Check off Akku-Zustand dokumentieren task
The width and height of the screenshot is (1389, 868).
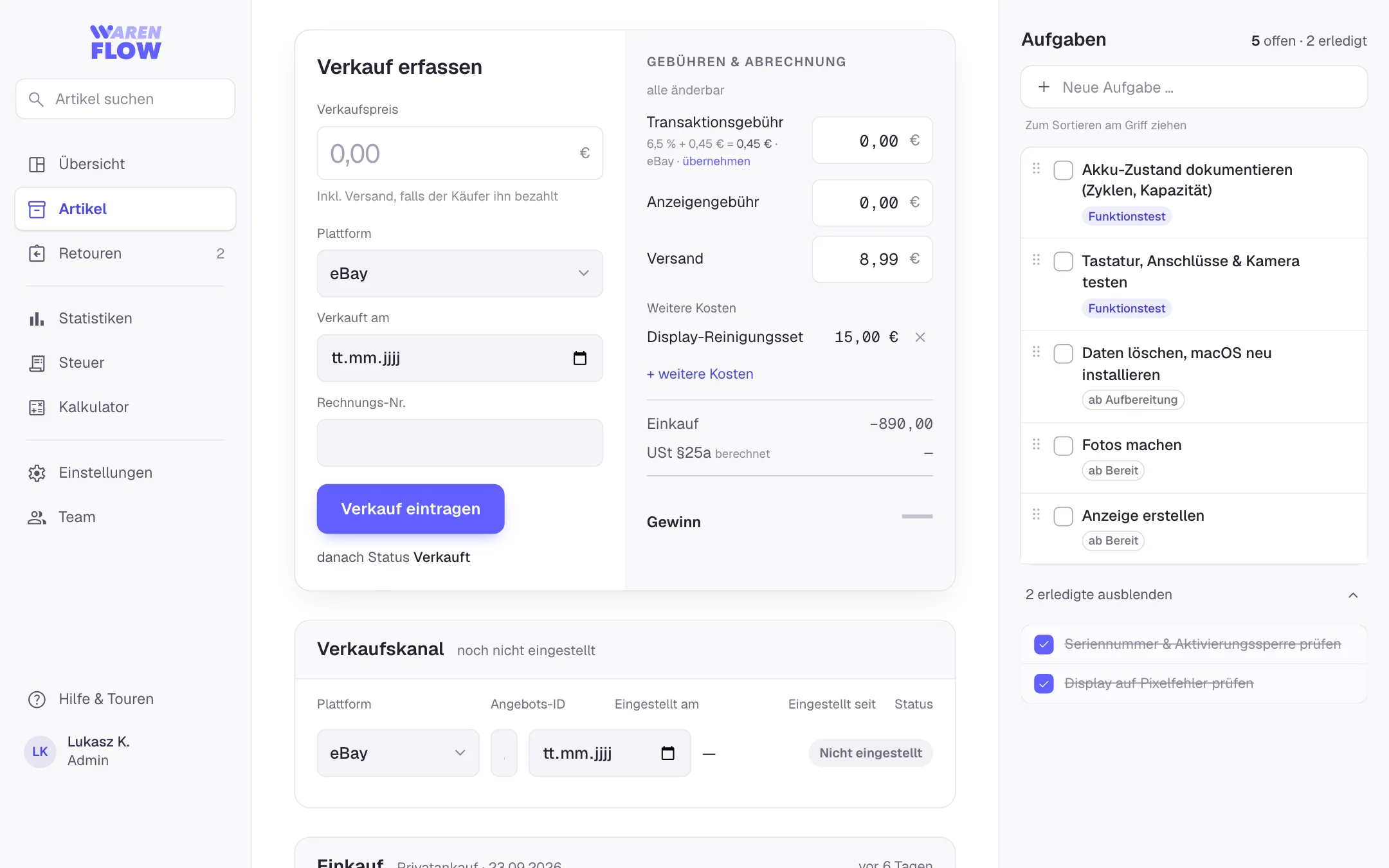(x=1063, y=170)
